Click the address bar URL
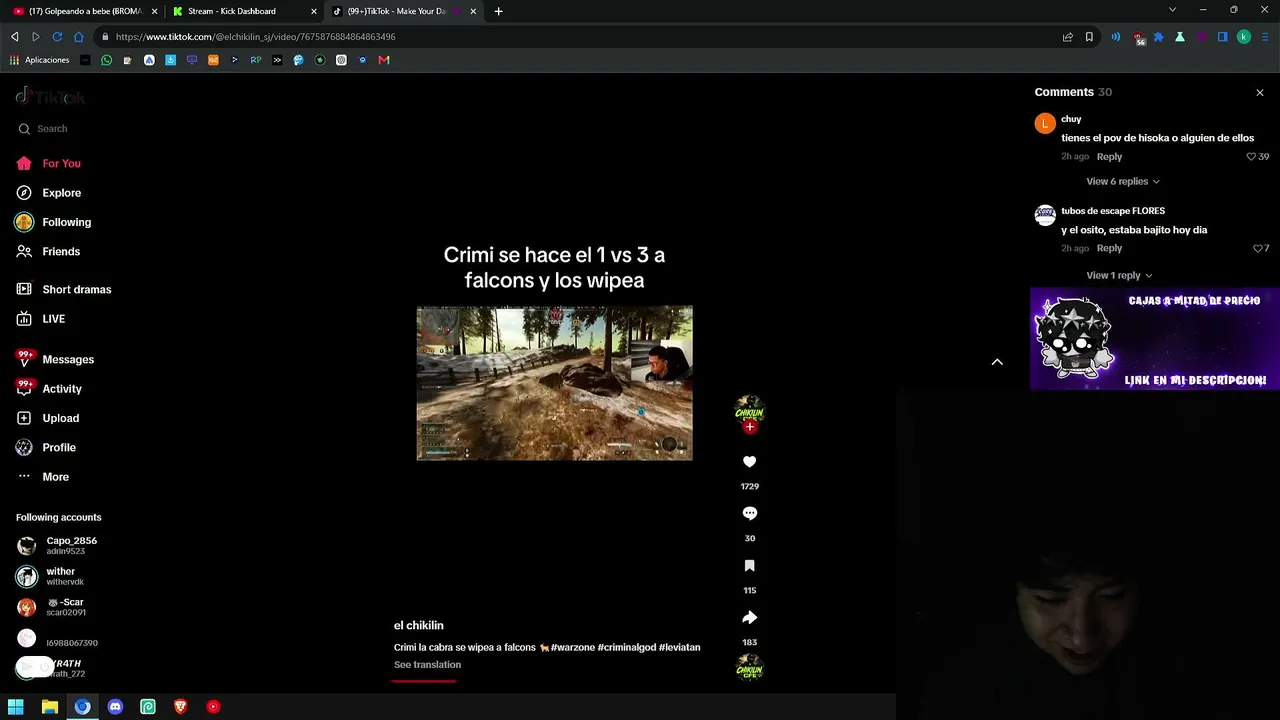 tap(255, 37)
